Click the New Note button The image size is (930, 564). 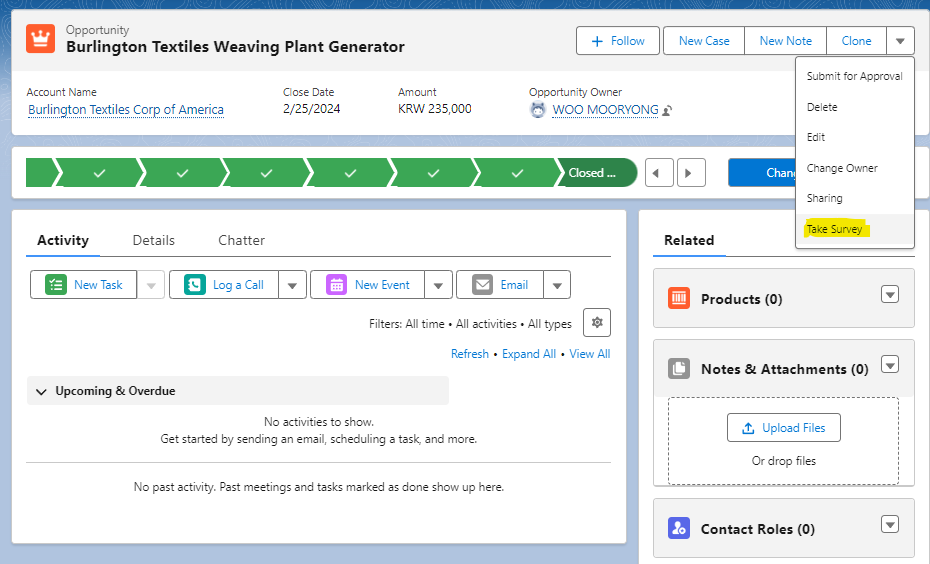tap(785, 41)
